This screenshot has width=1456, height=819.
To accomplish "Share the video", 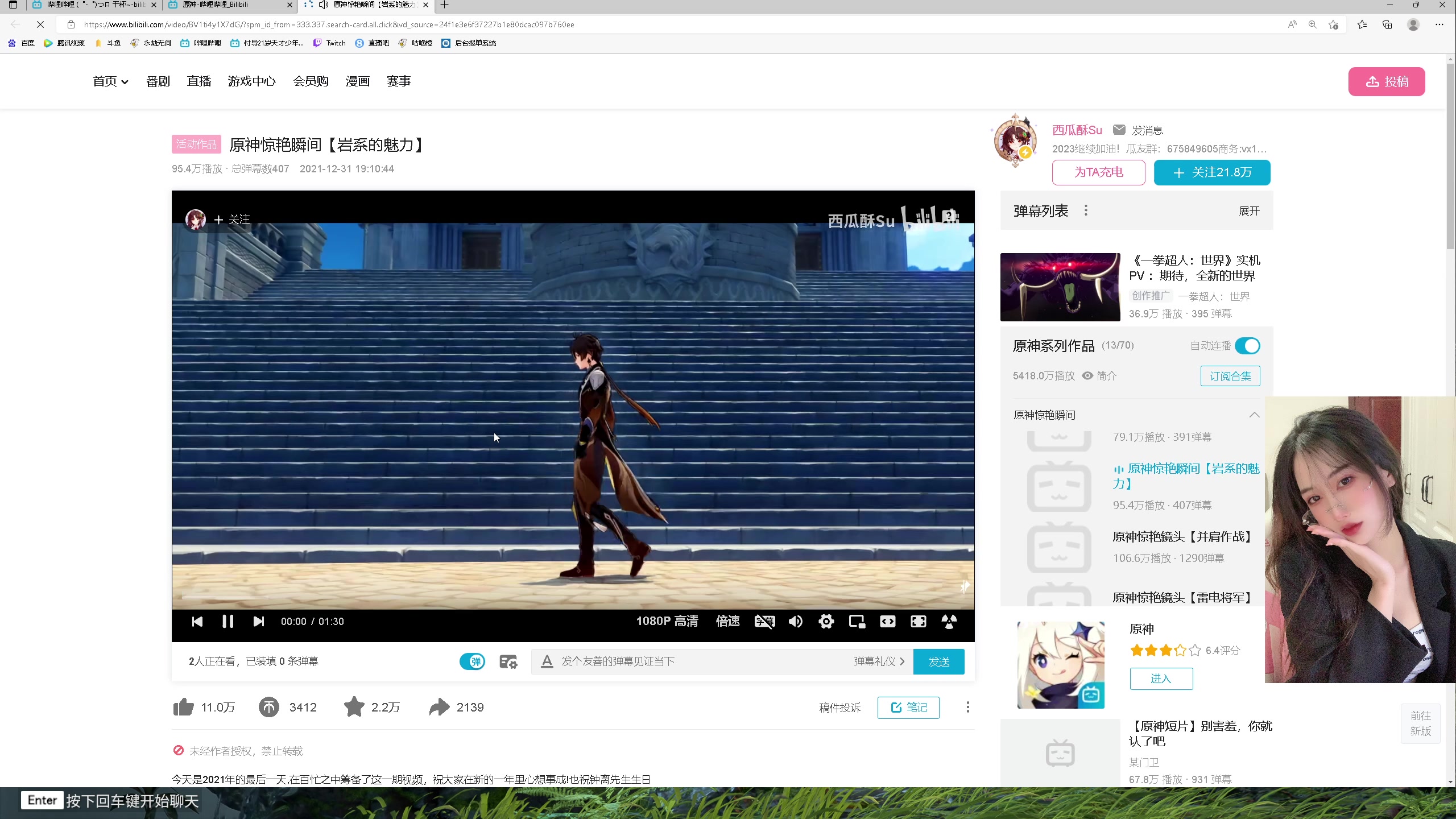I will (439, 707).
